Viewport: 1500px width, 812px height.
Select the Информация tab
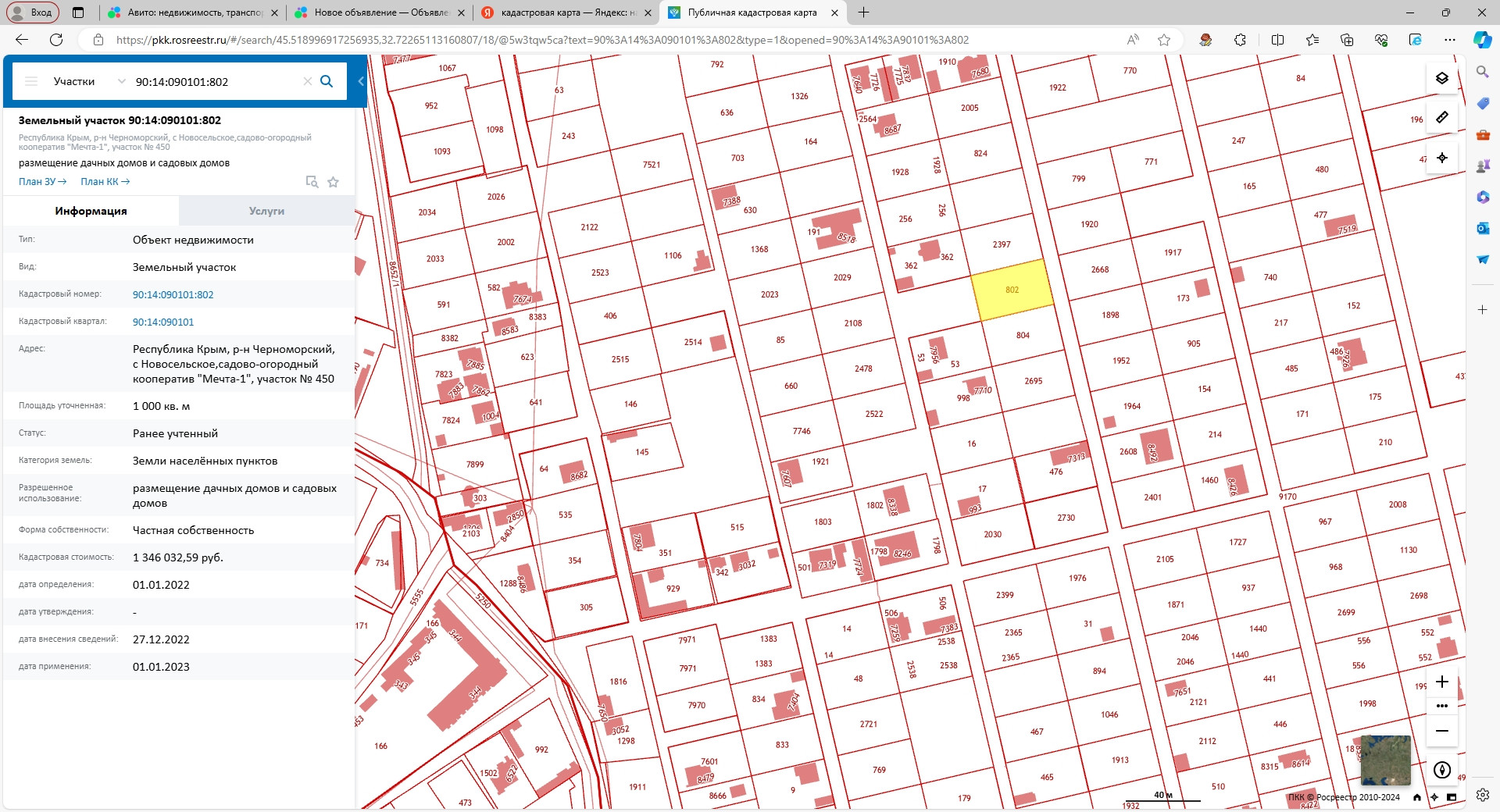91,211
